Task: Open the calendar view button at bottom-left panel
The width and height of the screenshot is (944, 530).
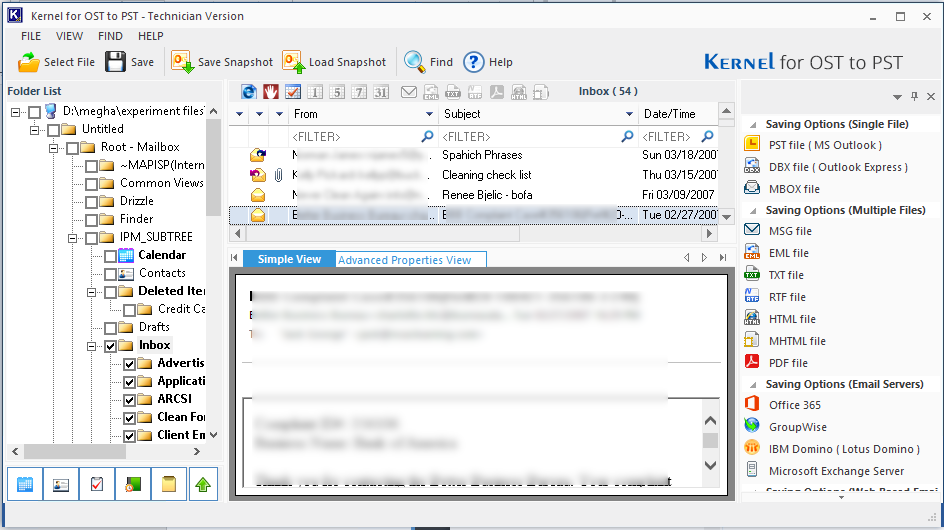Action: (25, 484)
